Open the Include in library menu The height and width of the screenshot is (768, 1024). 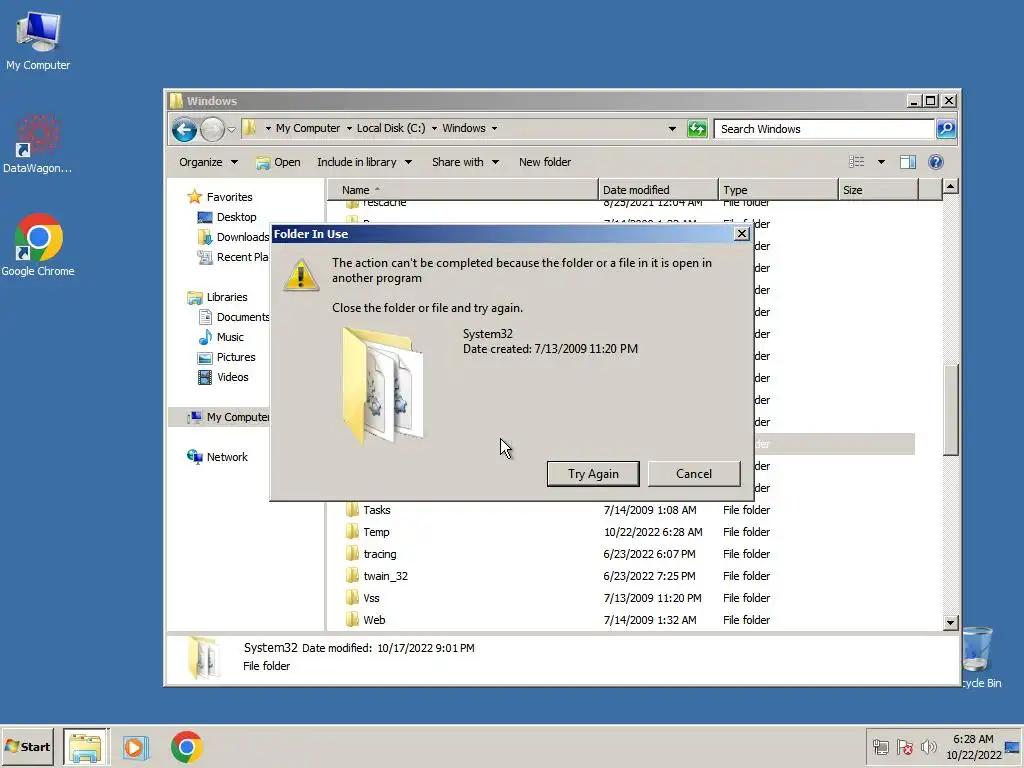click(364, 162)
